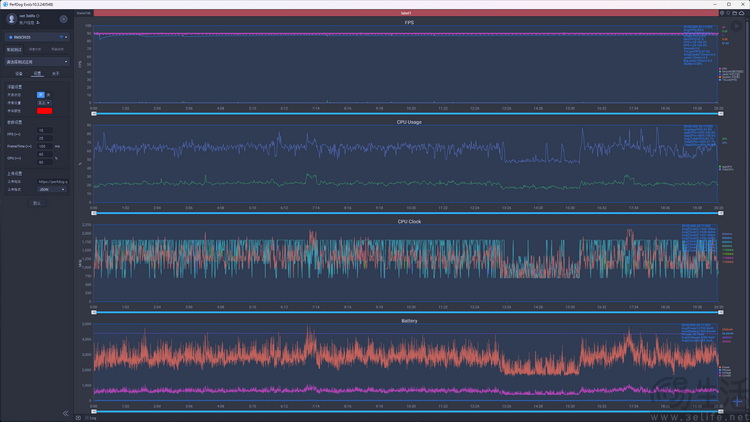The width and height of the screenshot is (750, 422).
Task: Click the user avatar icon
Action: [11, 19]
